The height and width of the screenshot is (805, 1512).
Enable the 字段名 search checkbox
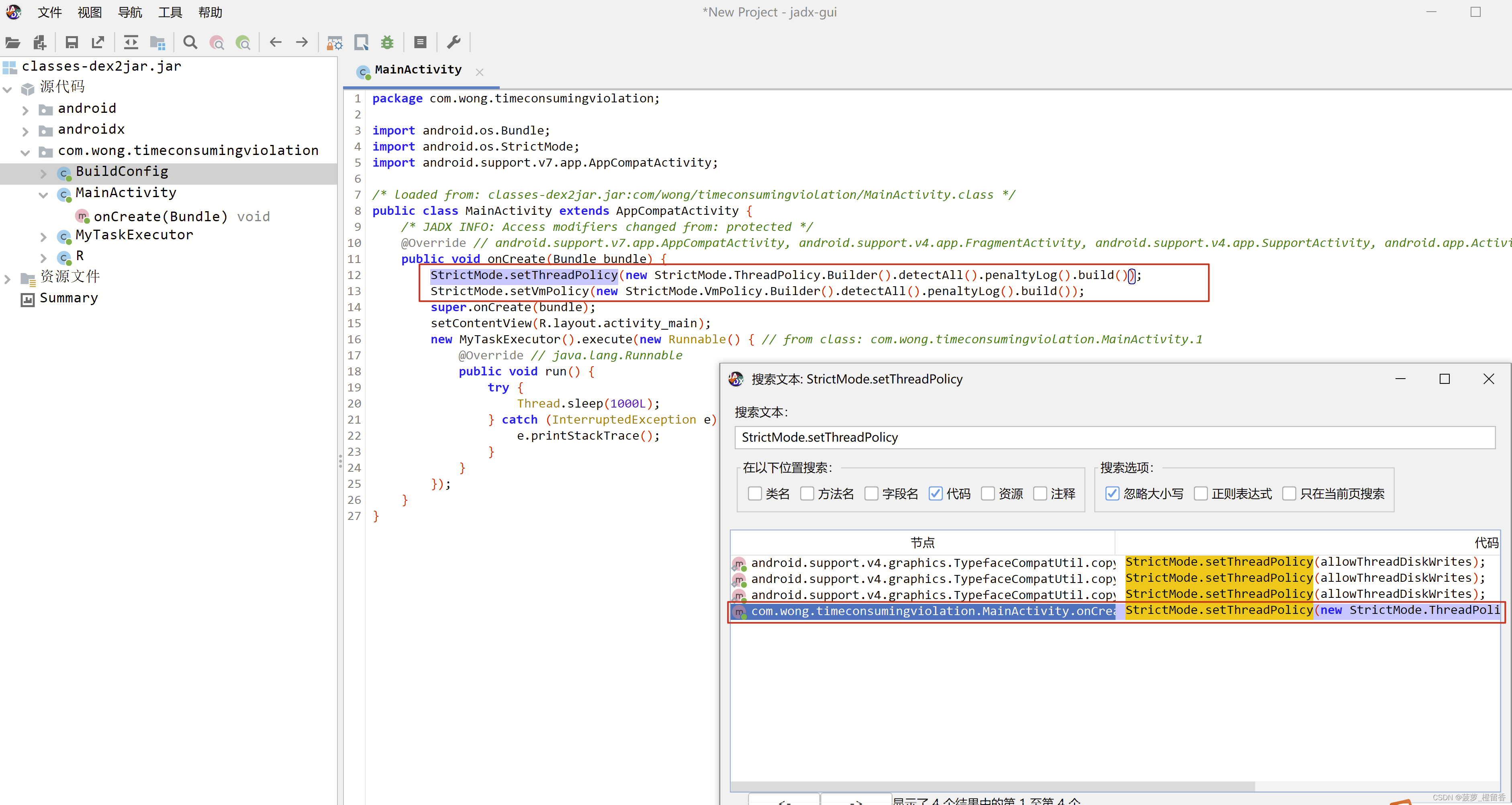(x=871, y=493)
